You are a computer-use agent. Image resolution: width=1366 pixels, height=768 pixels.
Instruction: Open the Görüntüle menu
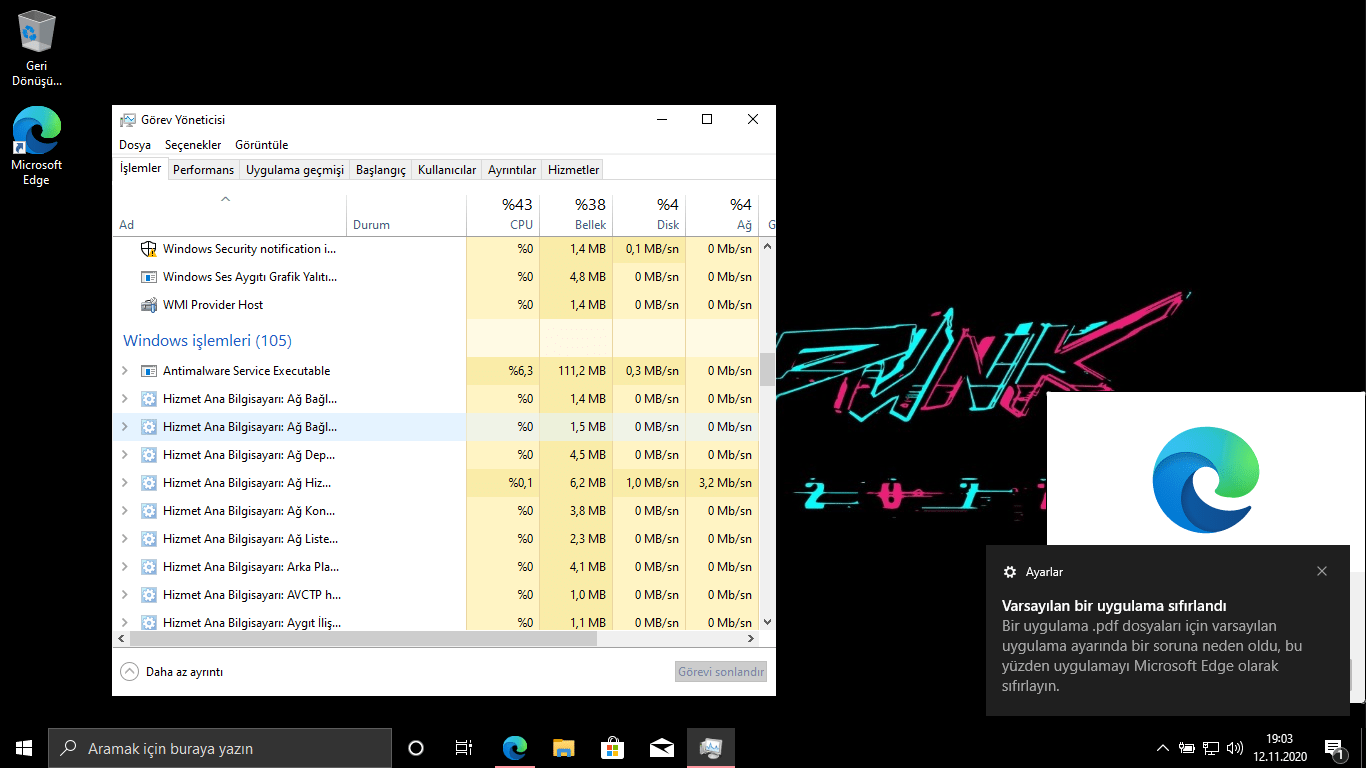tap(261, 145)
